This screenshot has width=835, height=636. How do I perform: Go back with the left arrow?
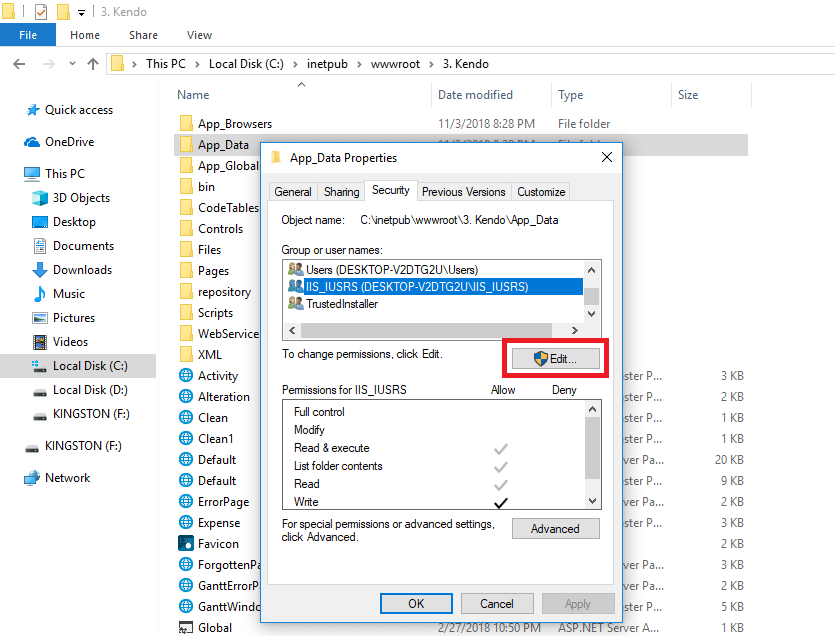(x=19, y=64)
